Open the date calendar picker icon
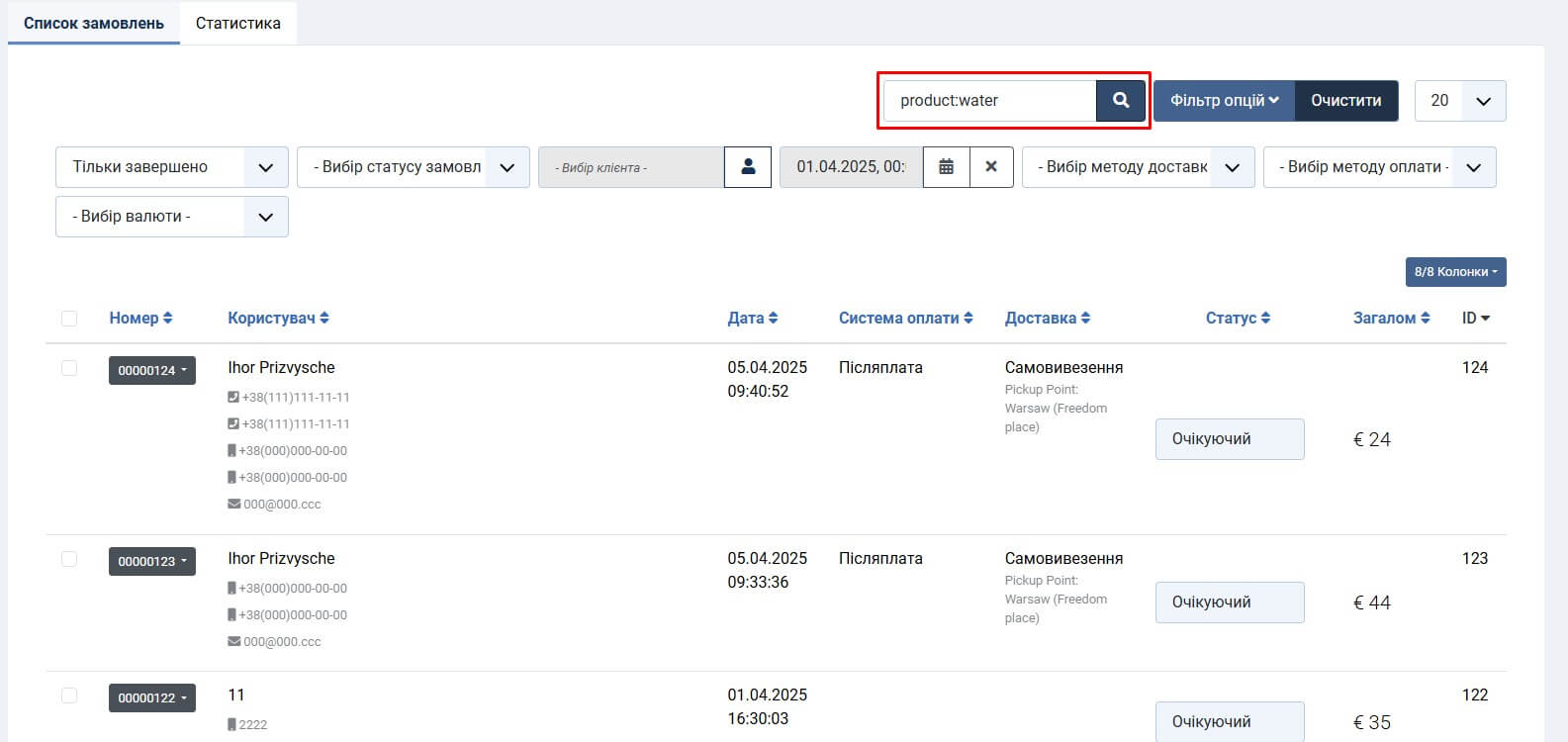1568x742 pixels. (x=946, y=167)
